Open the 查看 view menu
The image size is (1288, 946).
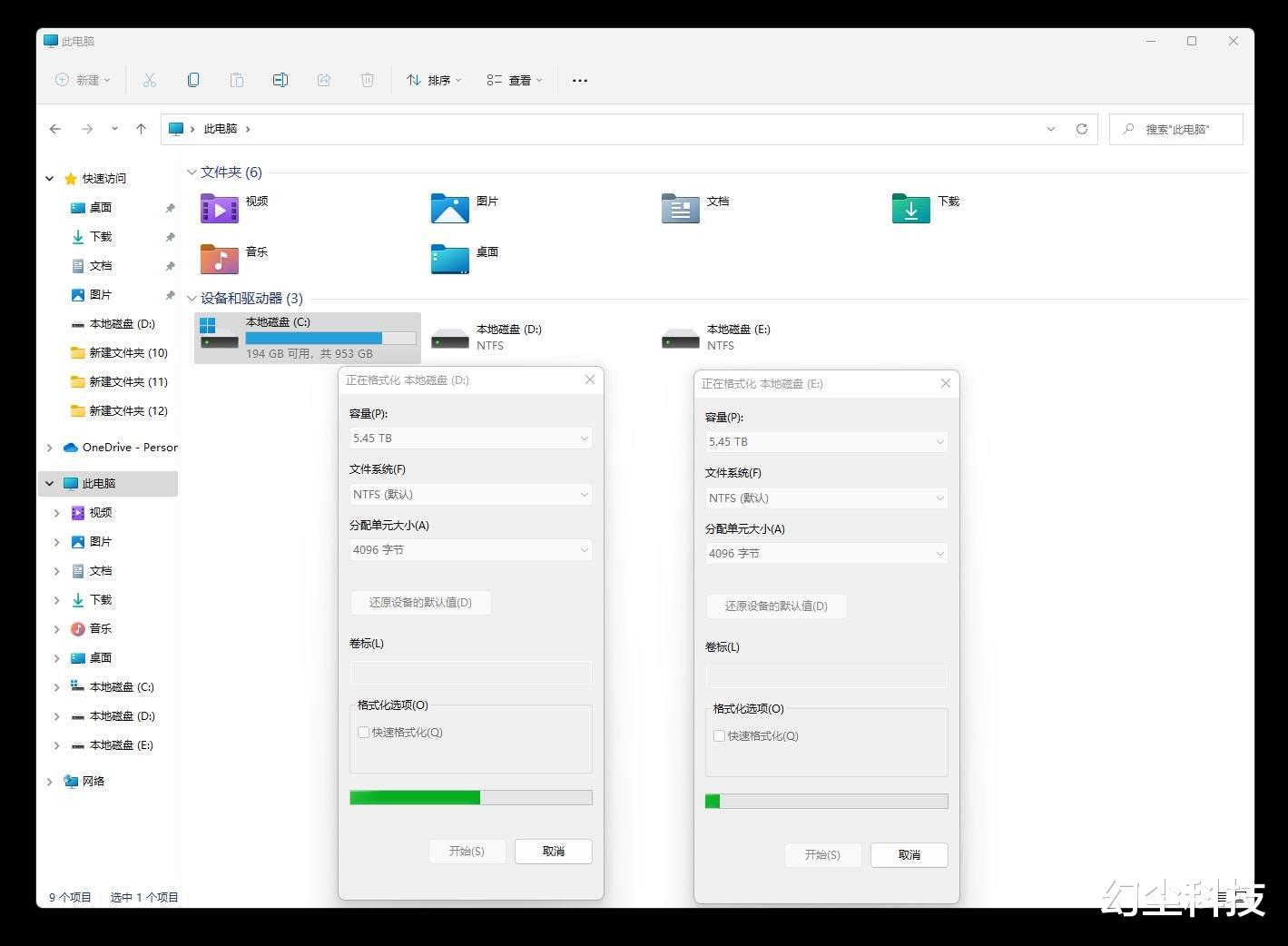tap(515, 80)
